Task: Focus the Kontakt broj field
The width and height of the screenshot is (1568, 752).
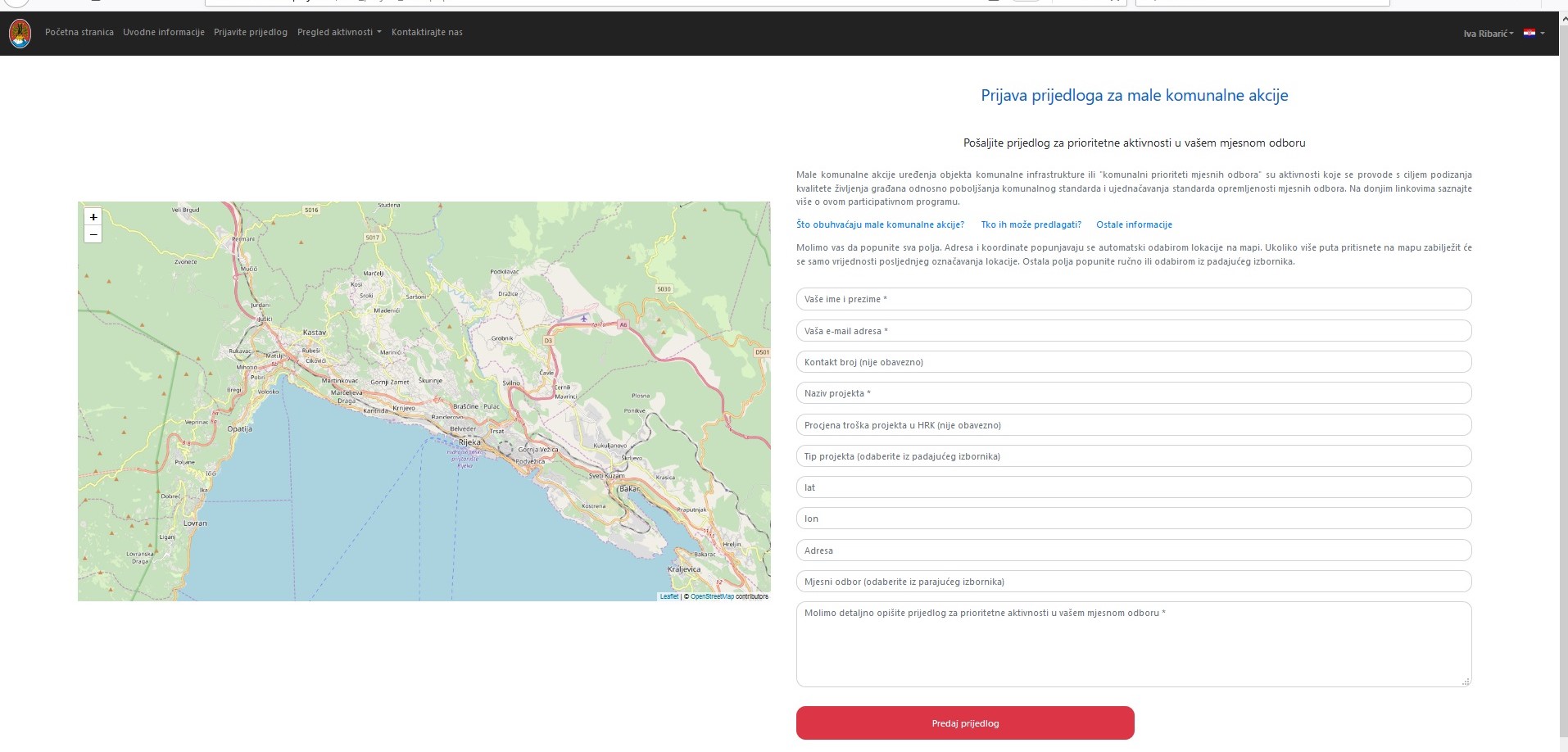Action: pos(1134,362)
